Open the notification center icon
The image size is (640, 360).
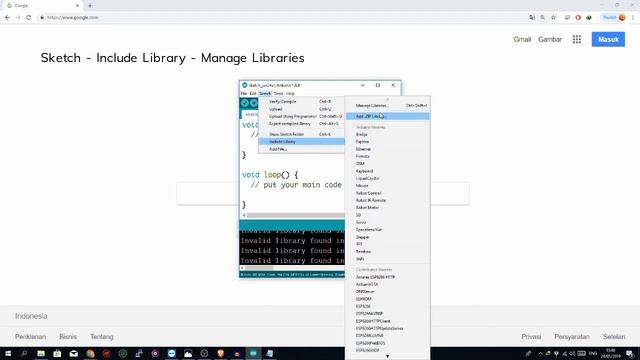coord(630,353)
